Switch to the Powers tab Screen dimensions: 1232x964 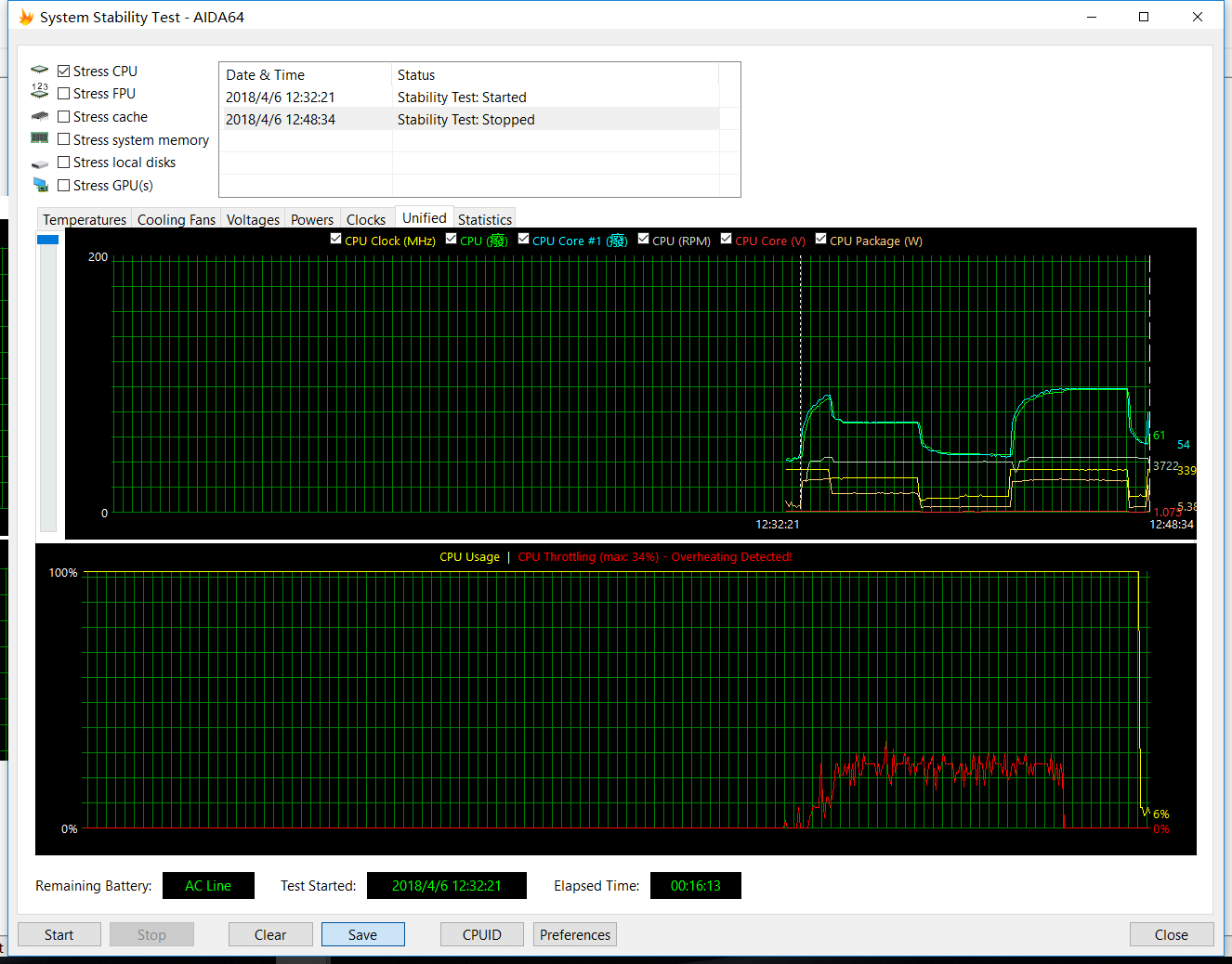(x=312, y=219)
